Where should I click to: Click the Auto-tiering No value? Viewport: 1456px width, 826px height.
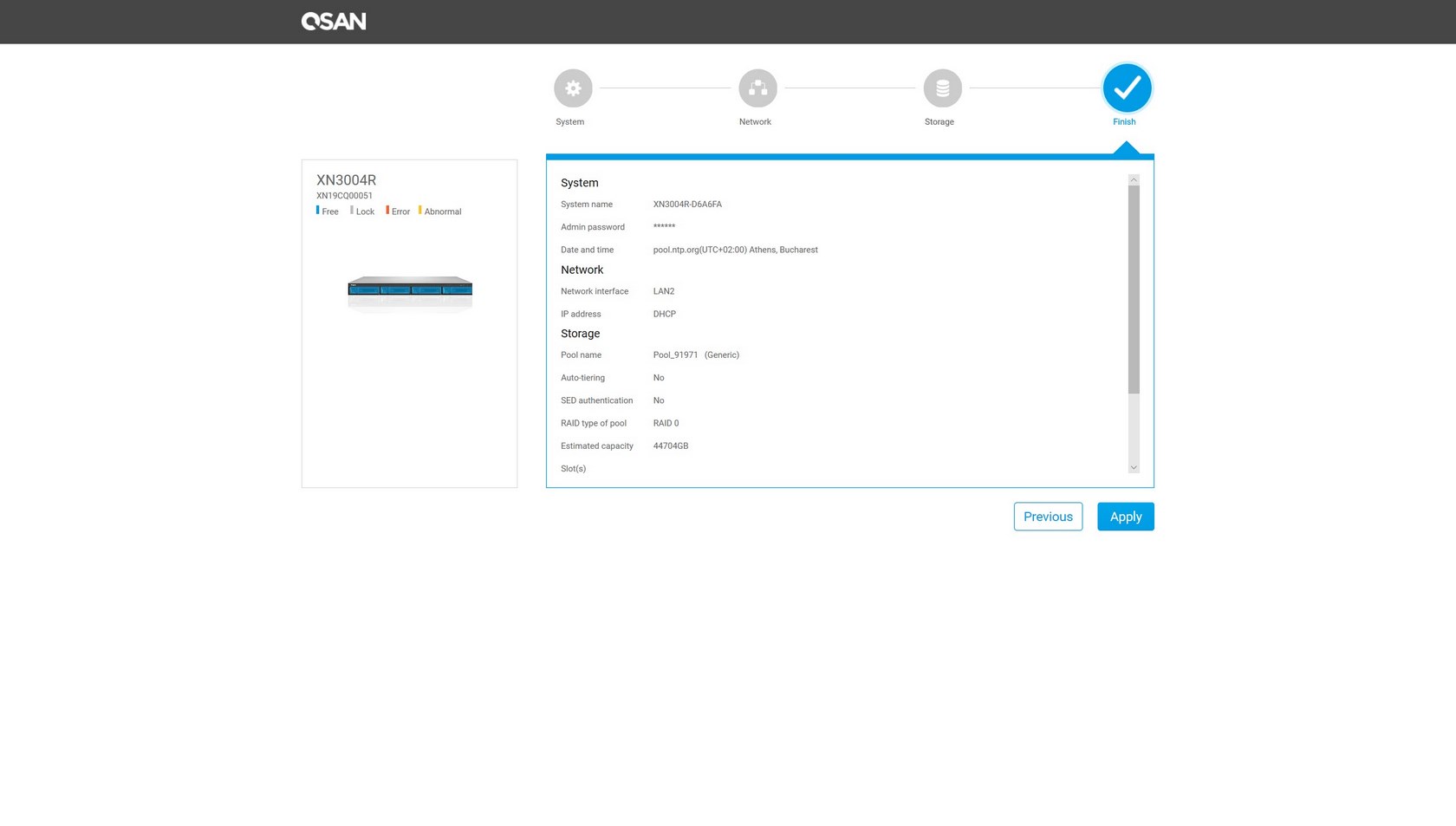click(x=659, y=378)
